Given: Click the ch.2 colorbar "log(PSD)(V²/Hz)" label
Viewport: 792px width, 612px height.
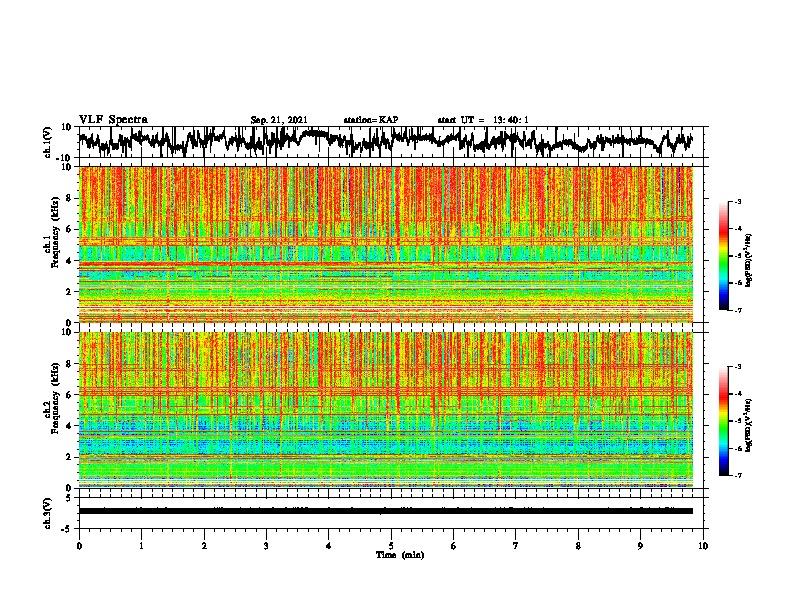Looking at the screenshot, I should (x=749, y=425).
